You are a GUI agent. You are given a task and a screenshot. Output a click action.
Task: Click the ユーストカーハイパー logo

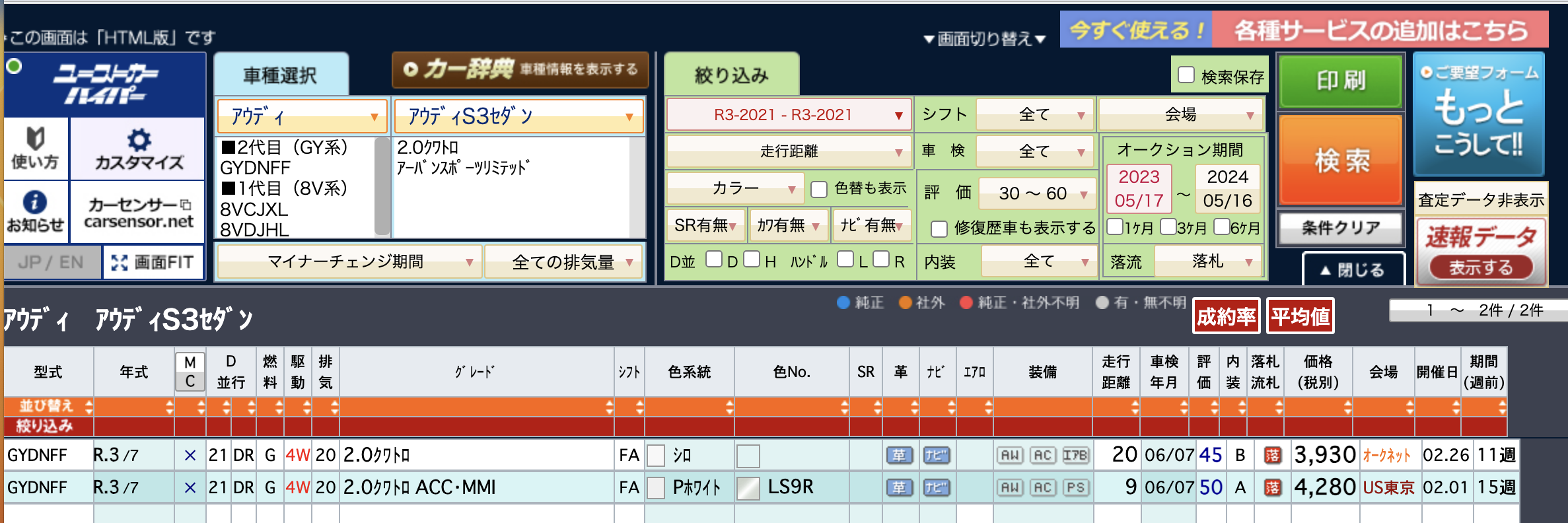click(x=104, y=85)
